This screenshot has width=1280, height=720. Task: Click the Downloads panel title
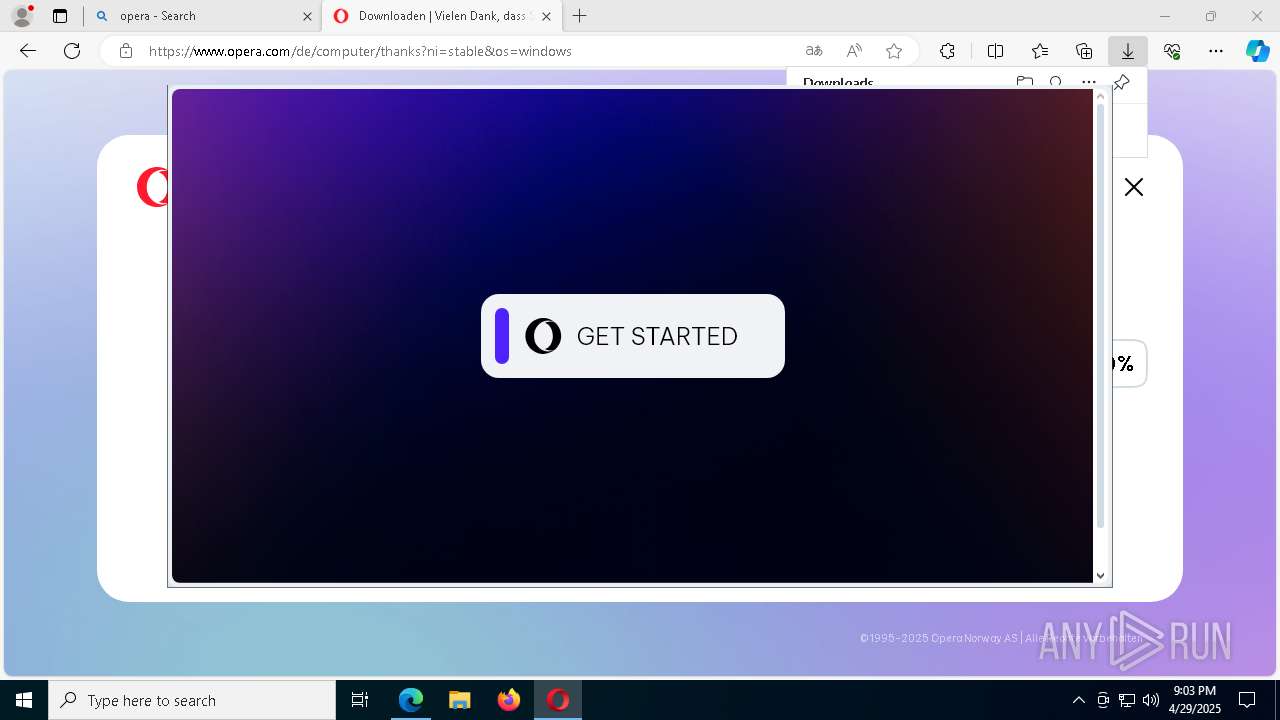click(838, 83)
